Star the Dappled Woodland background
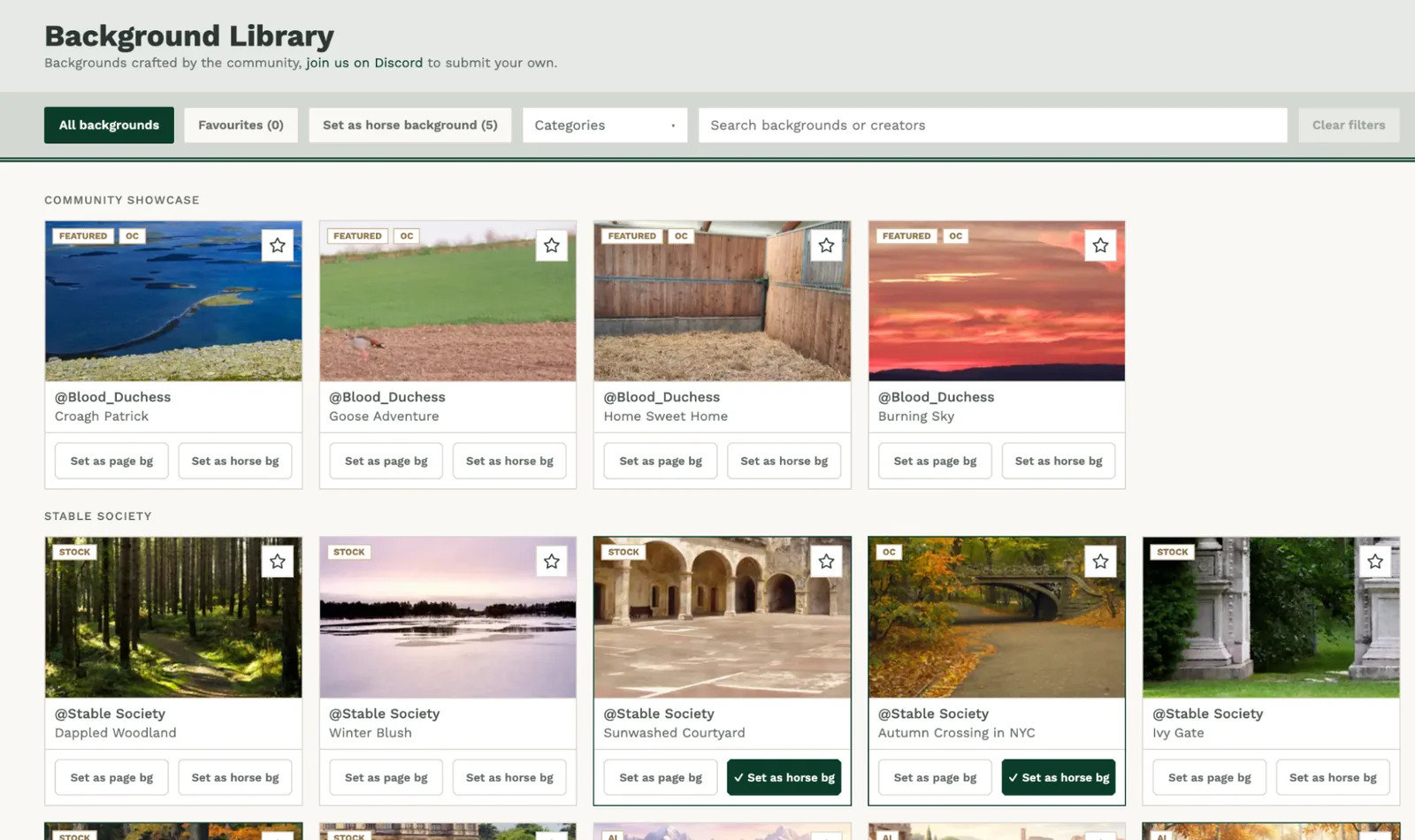 pyautogui.click(x=278, y=561)
